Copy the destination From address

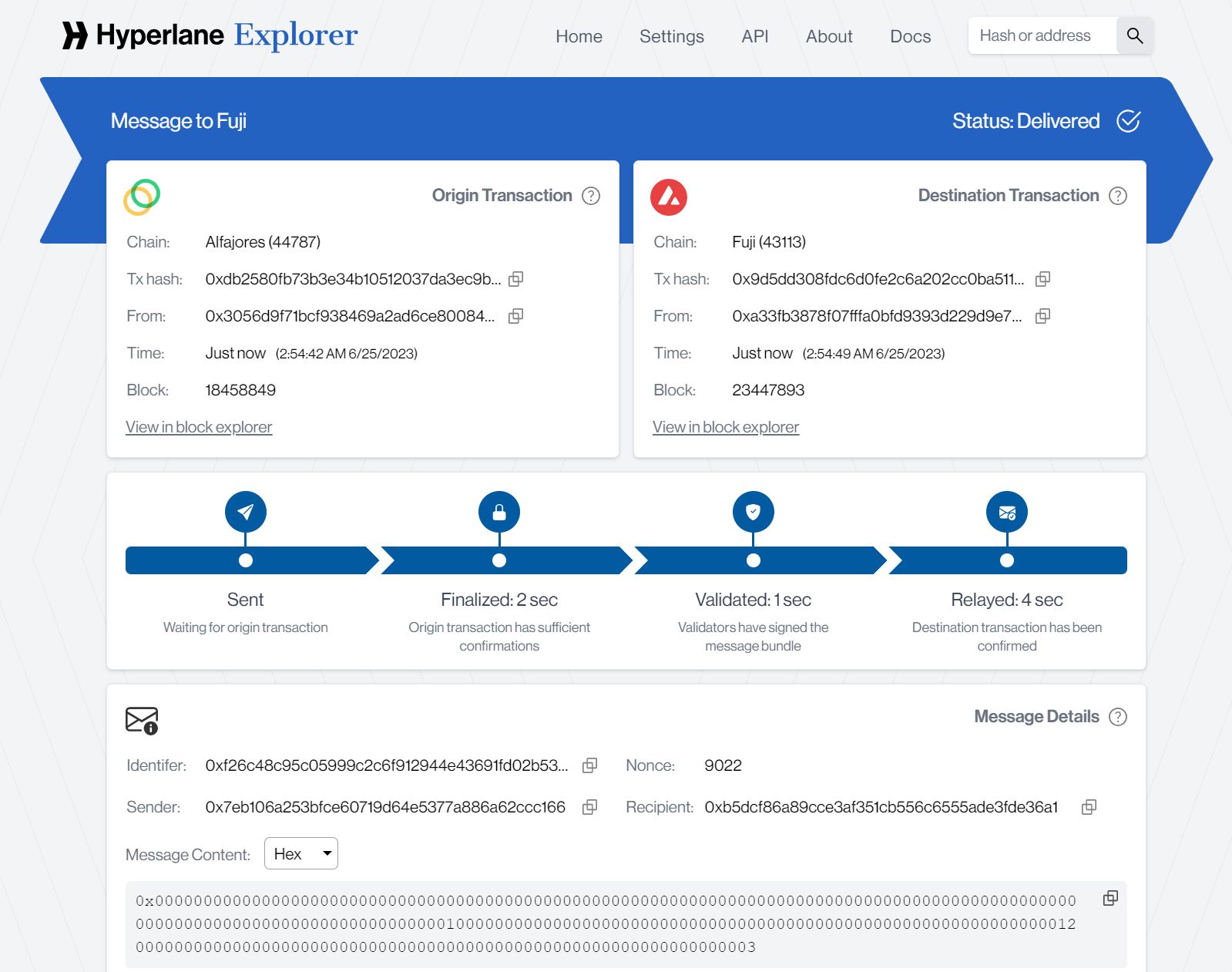click(1043, 316)
